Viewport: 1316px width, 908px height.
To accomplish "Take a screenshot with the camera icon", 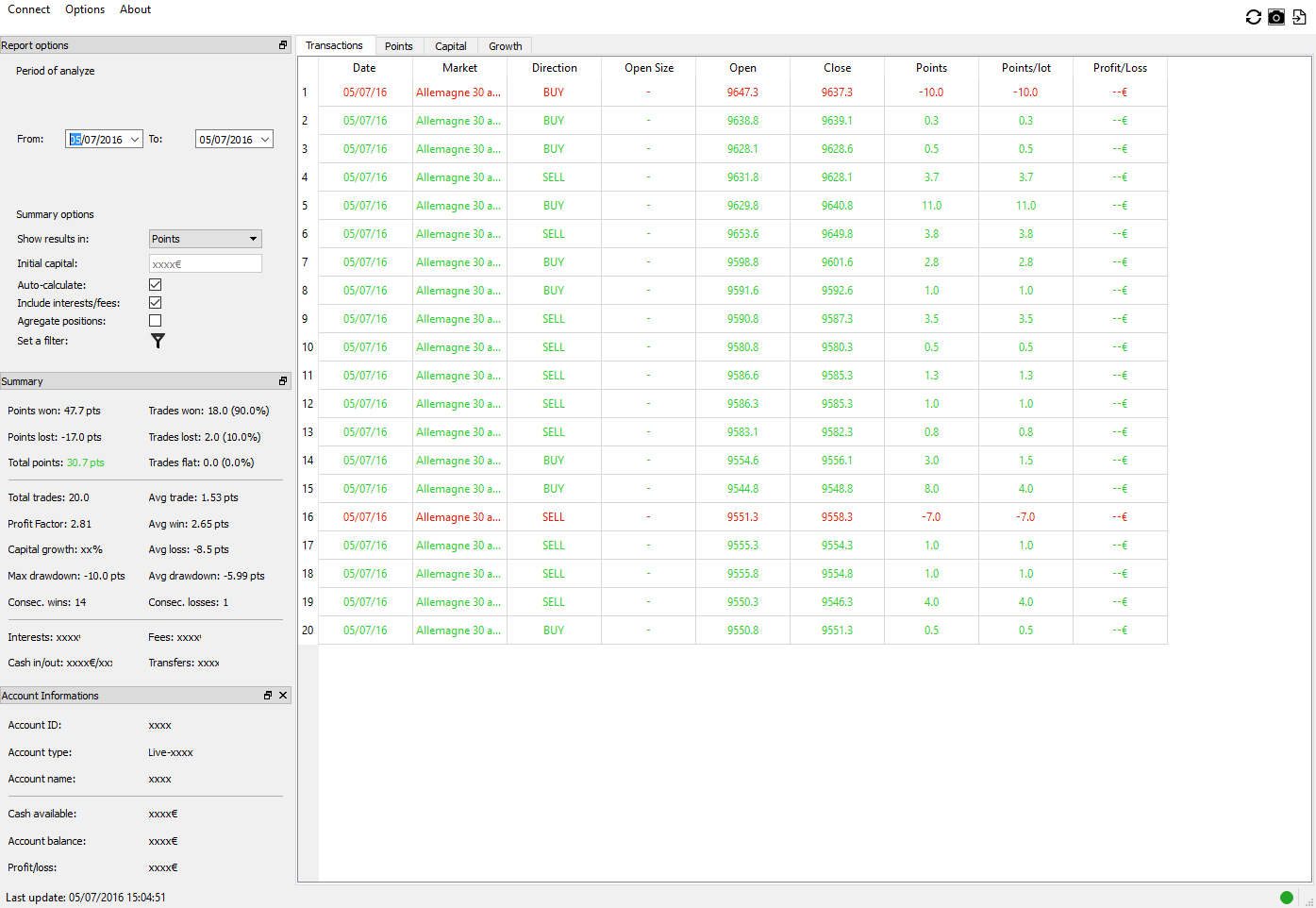I will (x=1275, y=17).
